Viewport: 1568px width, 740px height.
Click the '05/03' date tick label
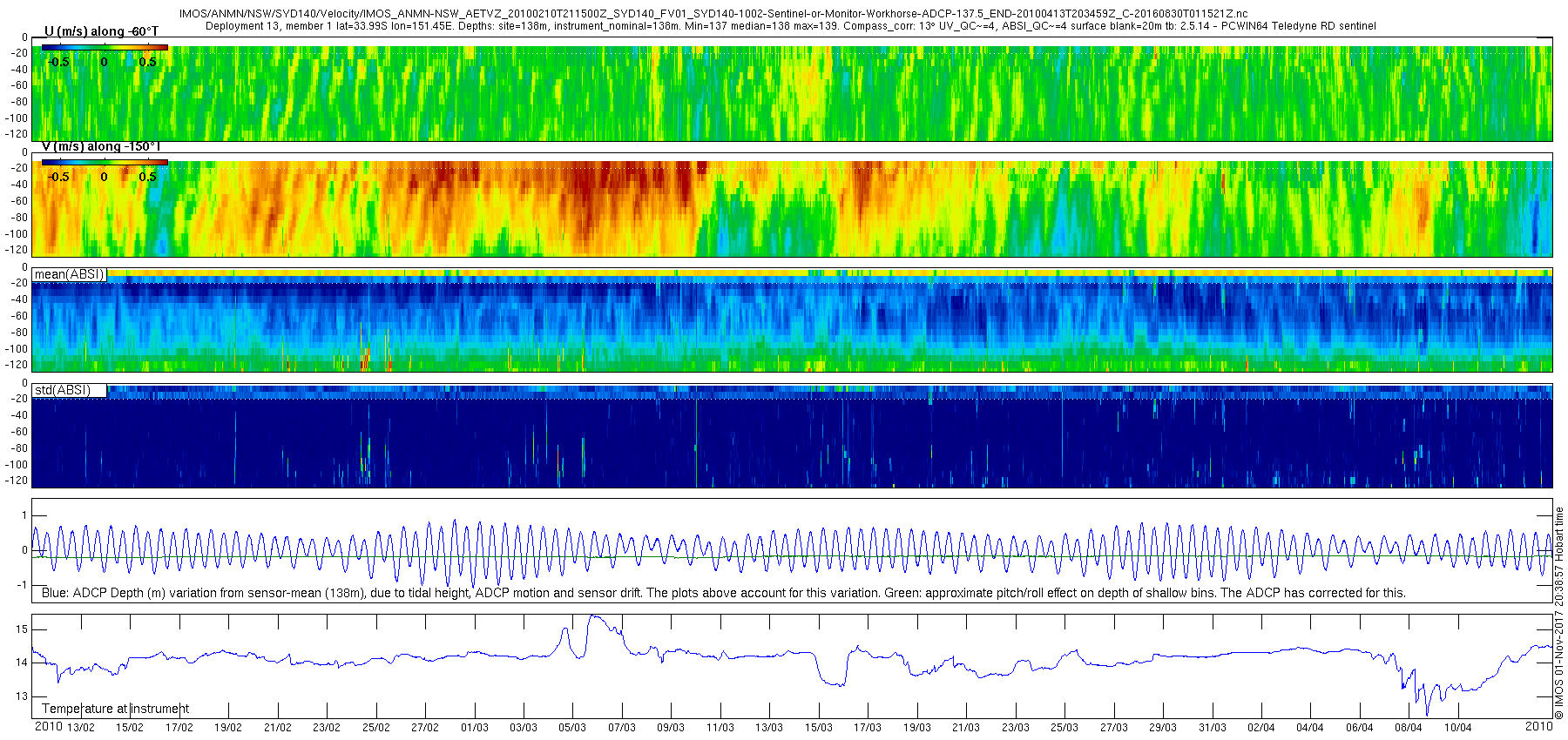pyautogui.click(x=572, y=728)
